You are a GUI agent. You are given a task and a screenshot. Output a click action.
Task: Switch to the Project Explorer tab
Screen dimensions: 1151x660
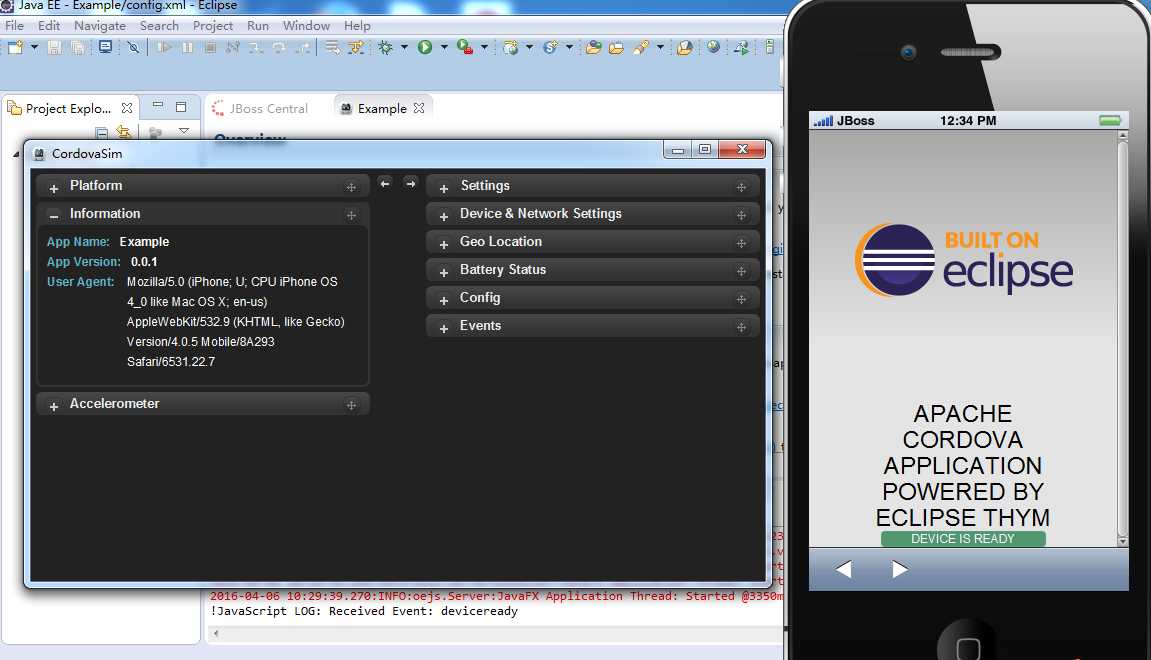coord(68,109)
